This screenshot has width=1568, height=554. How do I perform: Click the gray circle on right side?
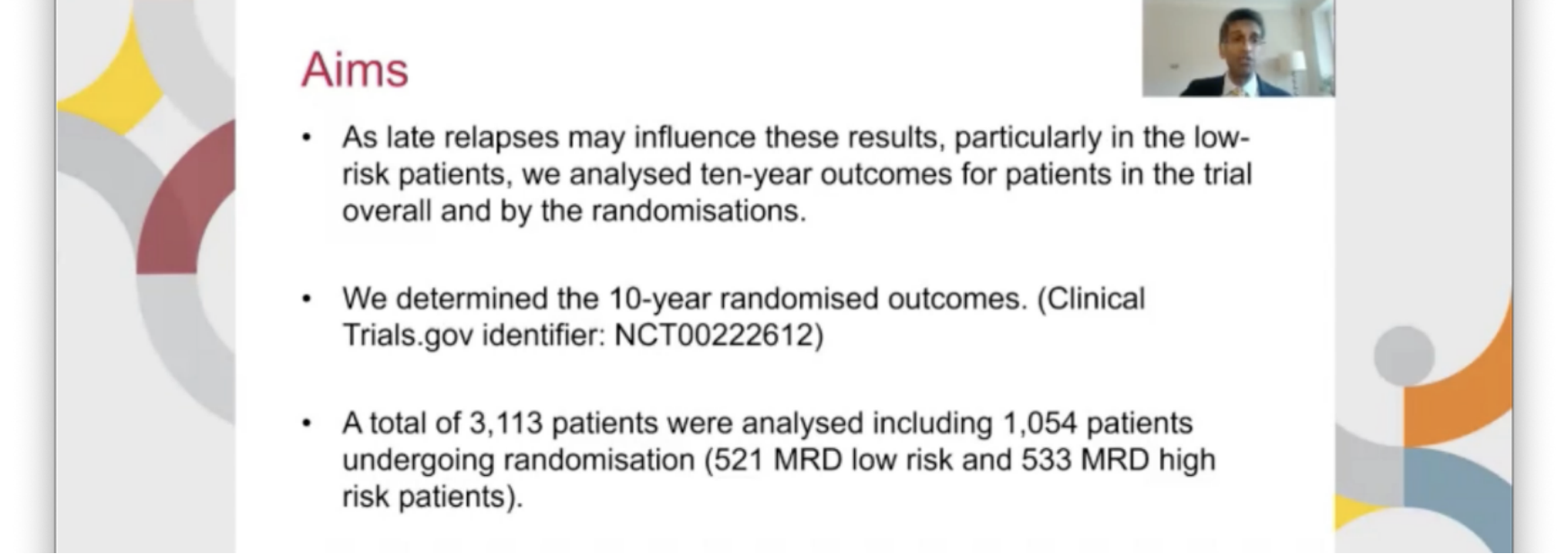[1403, 356]
